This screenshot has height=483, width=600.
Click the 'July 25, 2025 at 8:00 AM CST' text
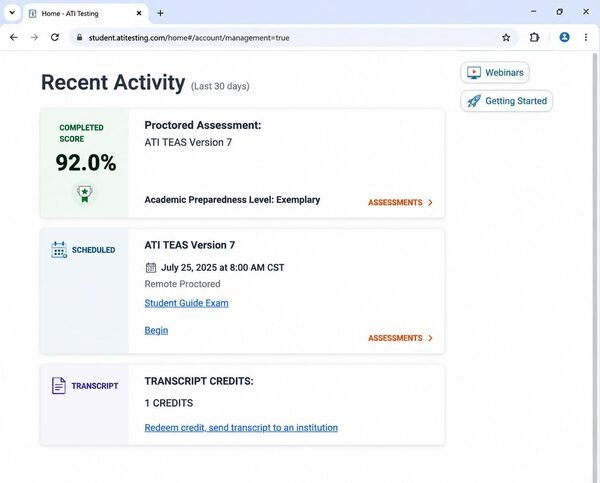223,268
